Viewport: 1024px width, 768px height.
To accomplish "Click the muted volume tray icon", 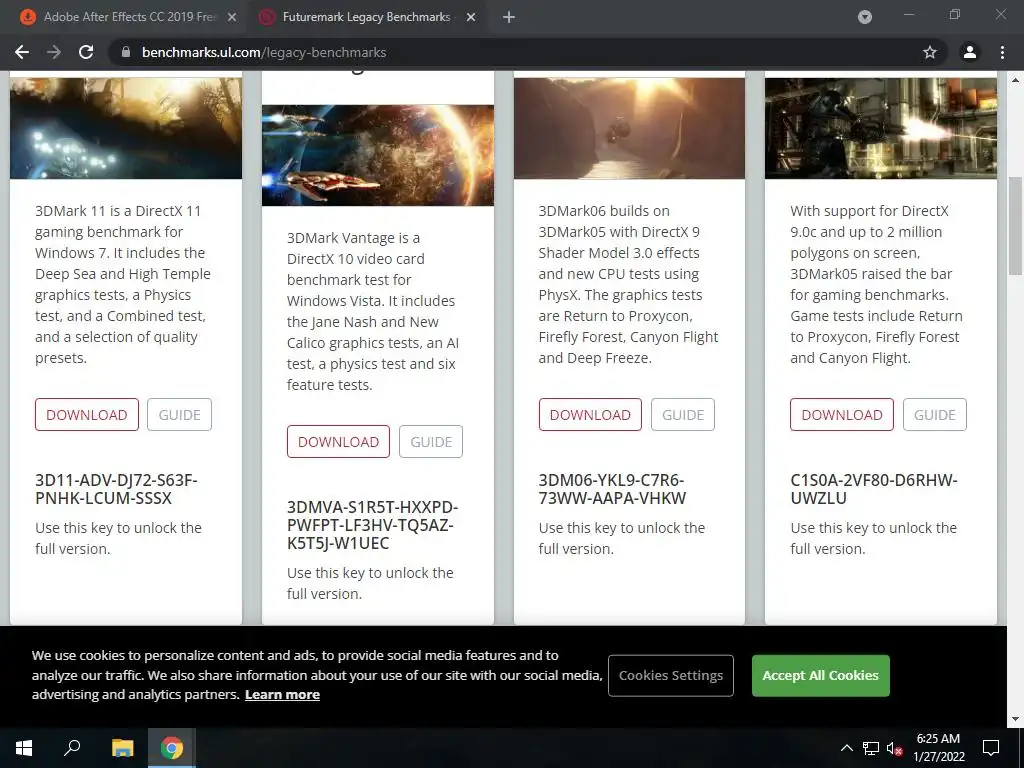I will pos(894,748).
